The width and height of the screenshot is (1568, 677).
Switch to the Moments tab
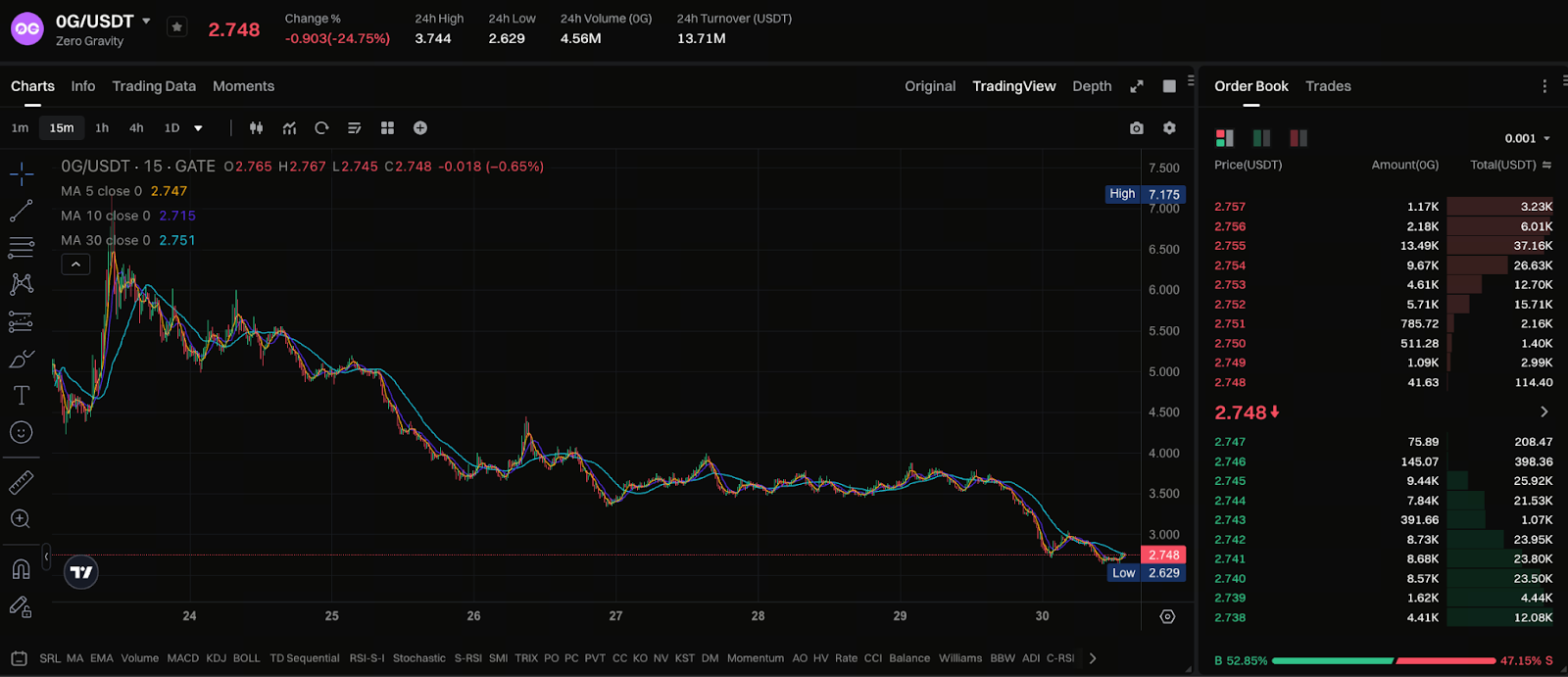click(x=243, y=86)
